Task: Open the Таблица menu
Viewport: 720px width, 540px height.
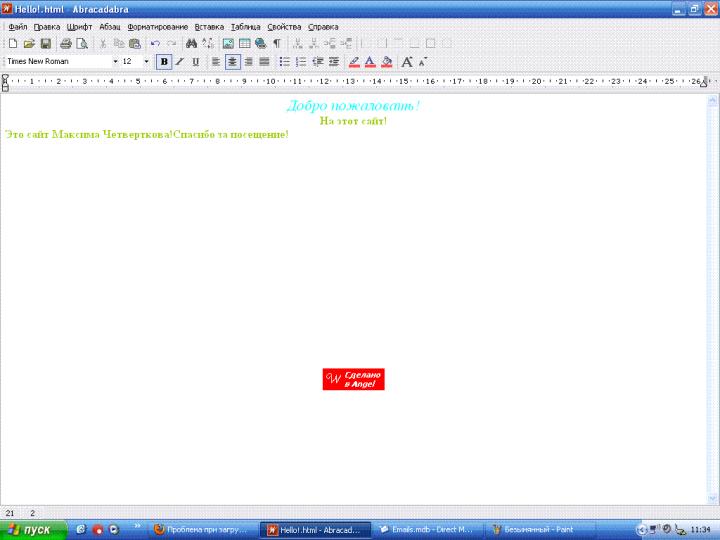Action: 245,27
